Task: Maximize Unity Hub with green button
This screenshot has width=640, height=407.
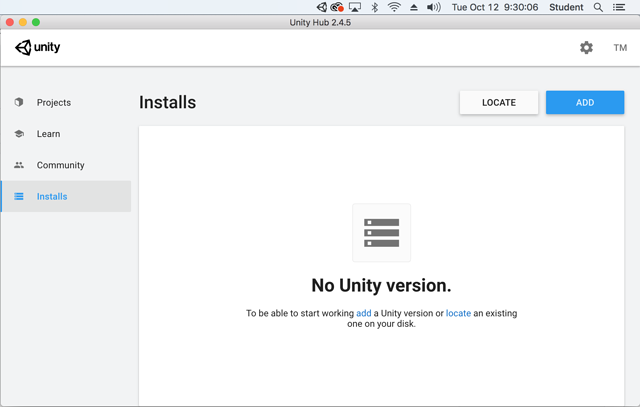Action: click(36, 22)
